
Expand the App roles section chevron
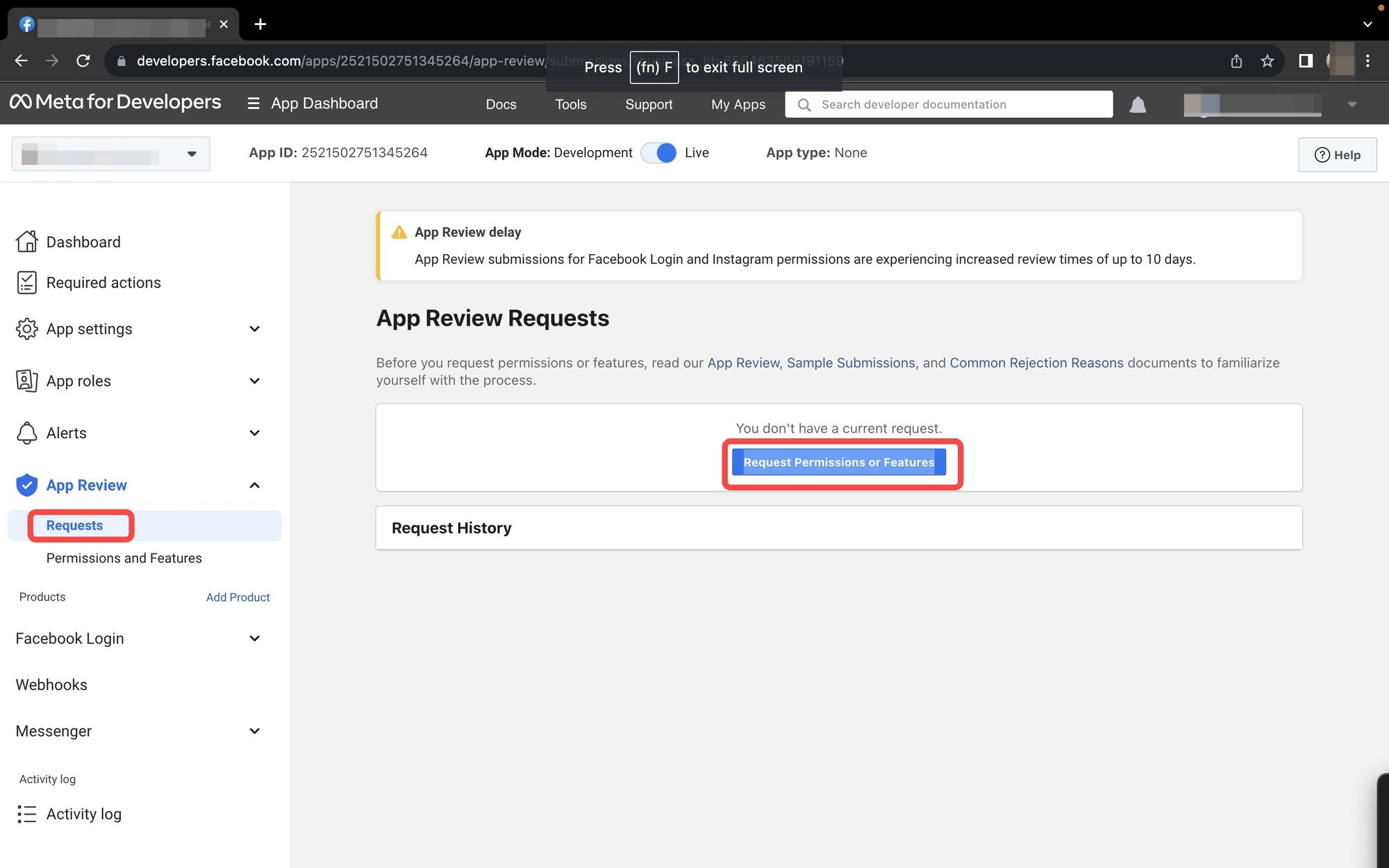255,381
